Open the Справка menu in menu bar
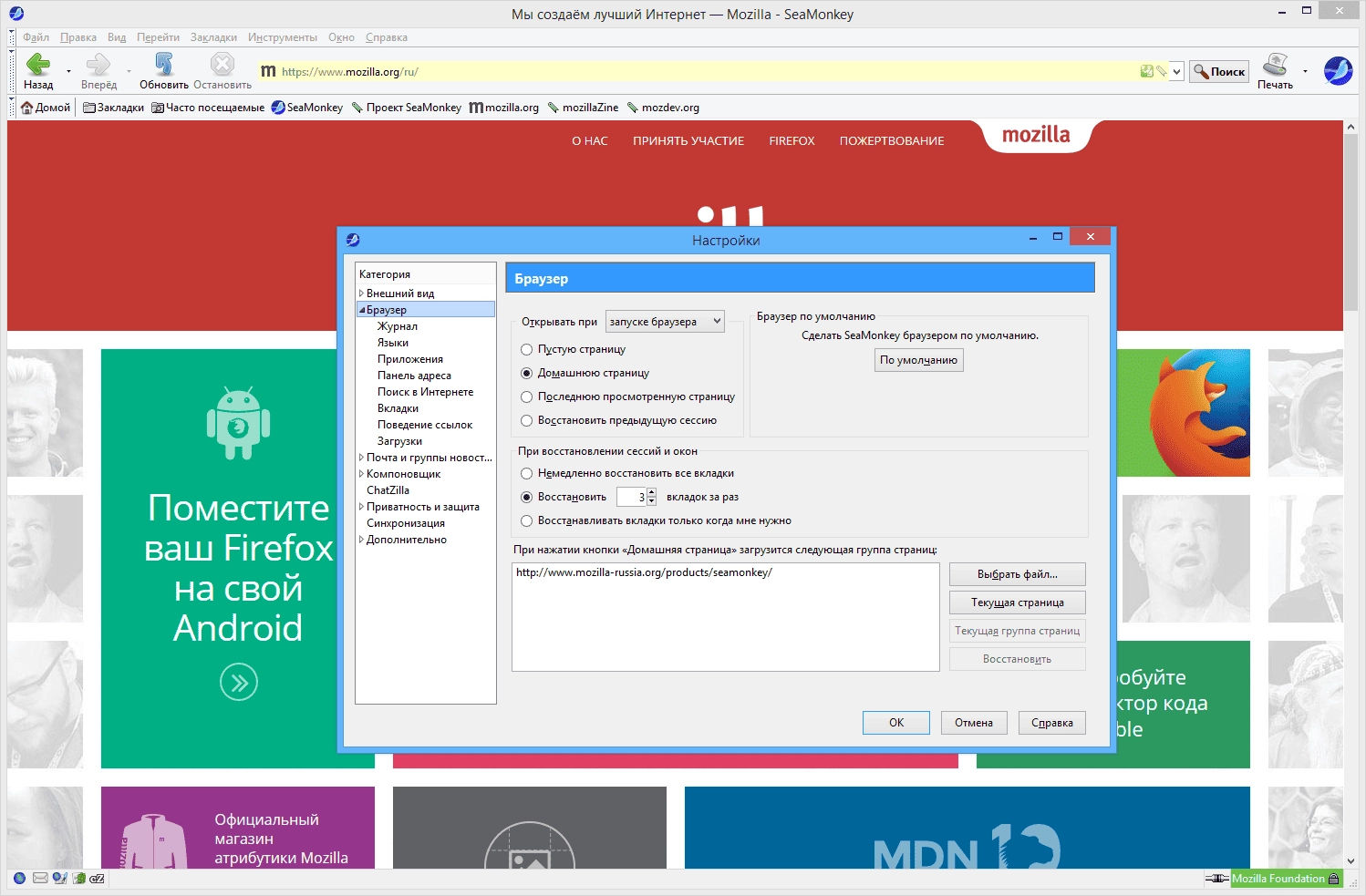1366x896 pixels. click(x=387, y=37)
